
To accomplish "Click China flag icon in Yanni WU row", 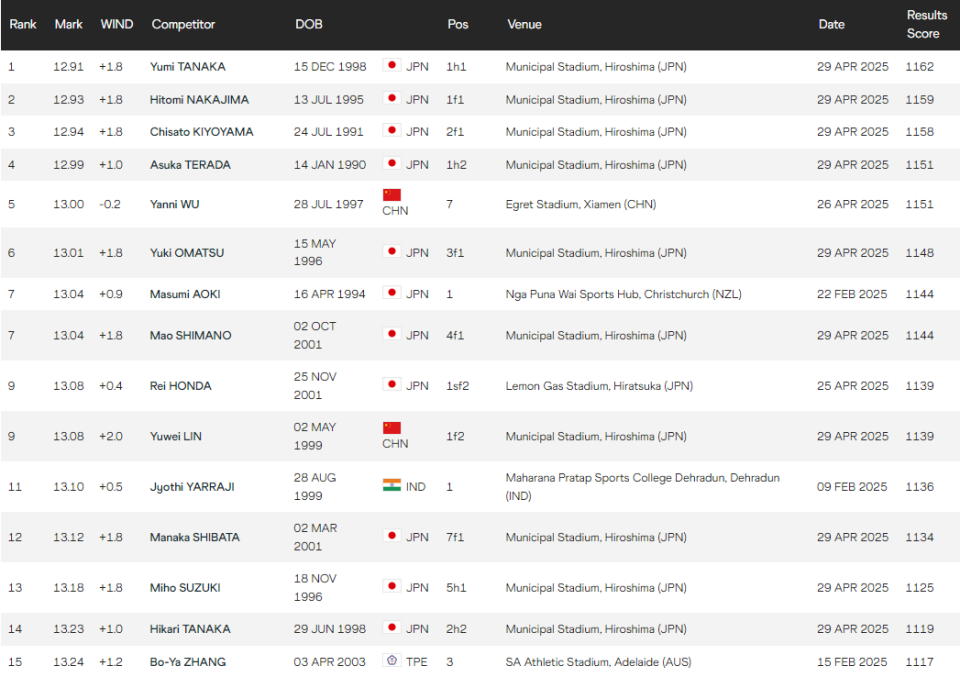I will [392, 195].
